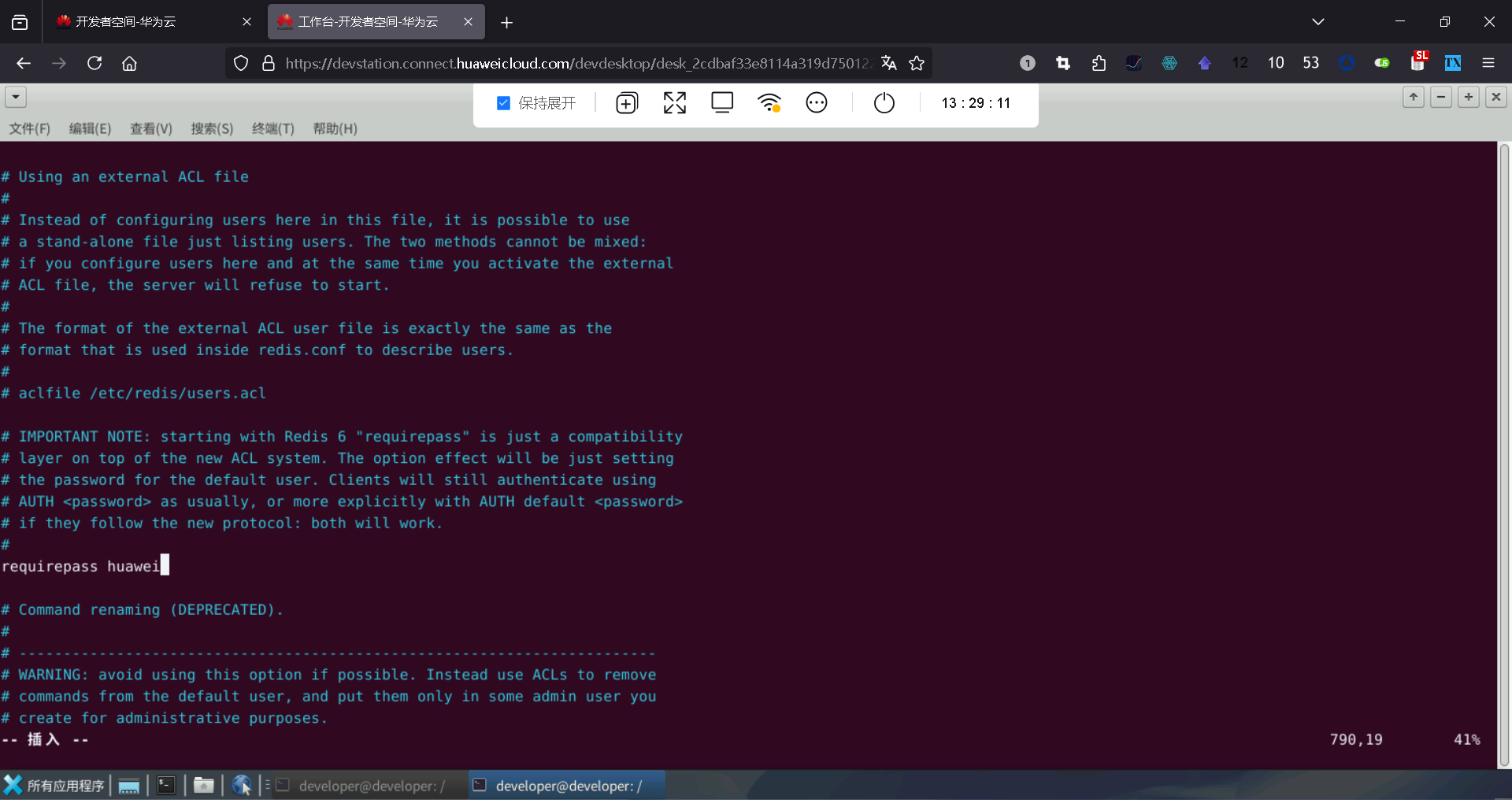
Task: Open the 帮助(H) menu
Action: pos(335,128)
